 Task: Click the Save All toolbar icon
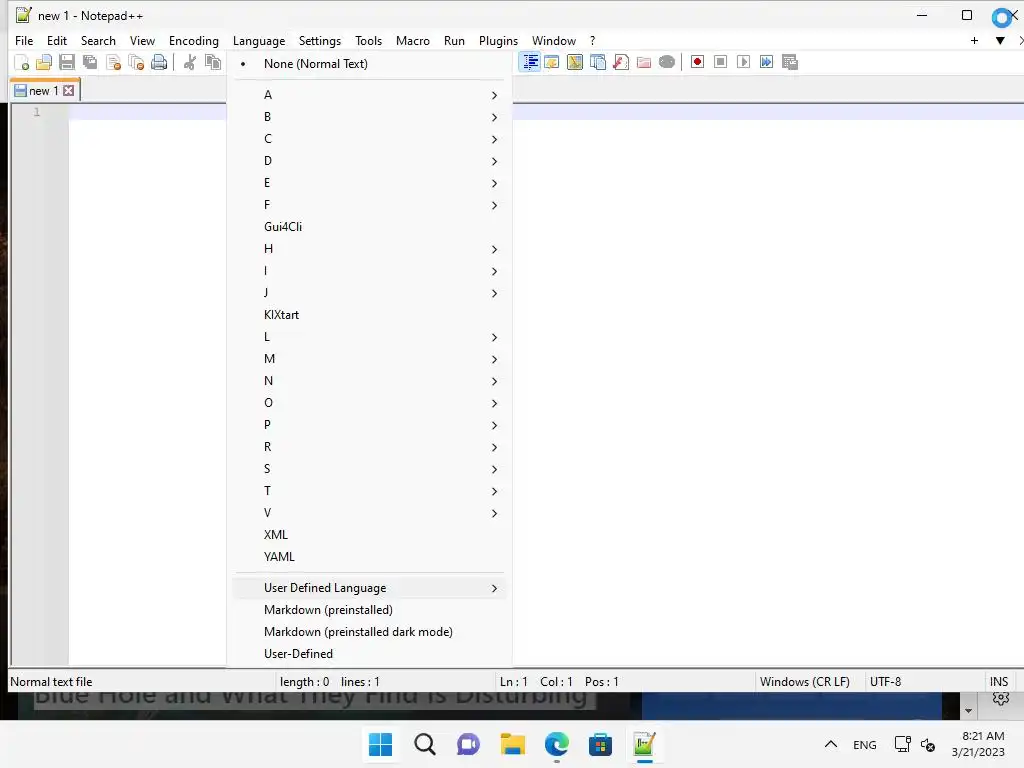pyautogui.click(x=89, y=62)
